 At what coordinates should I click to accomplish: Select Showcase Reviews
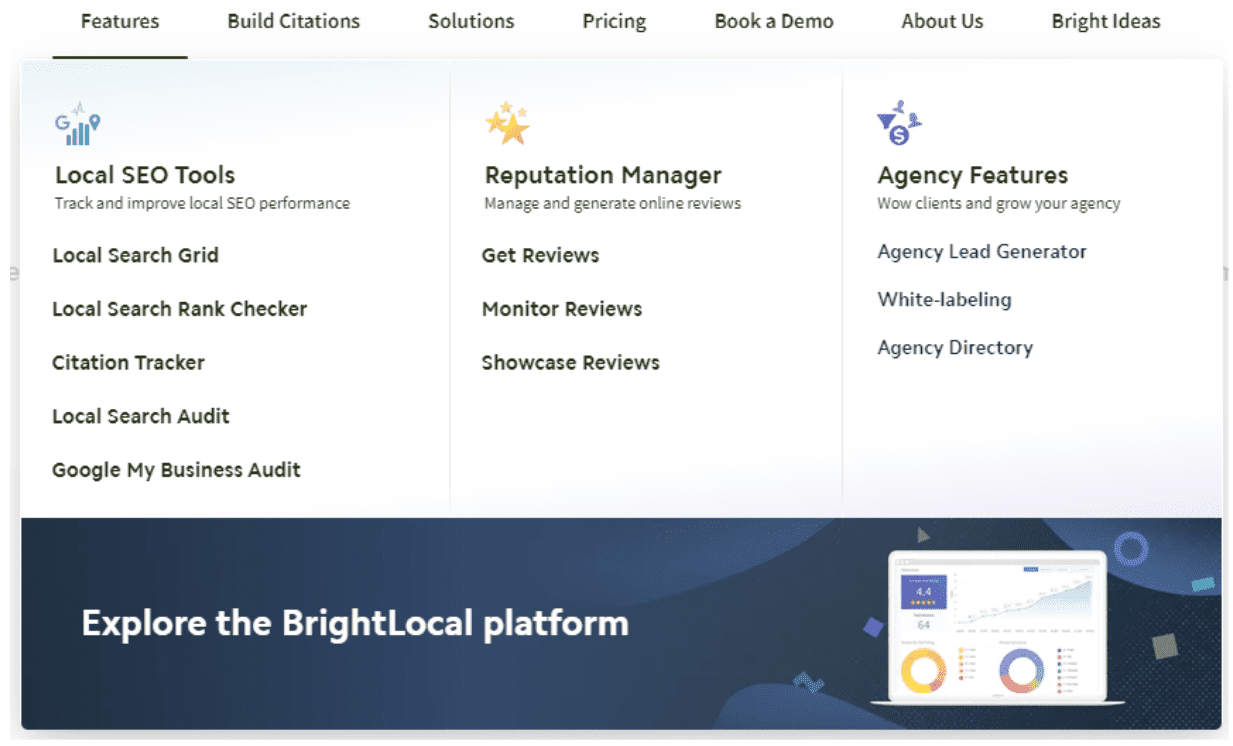point(570,363)
